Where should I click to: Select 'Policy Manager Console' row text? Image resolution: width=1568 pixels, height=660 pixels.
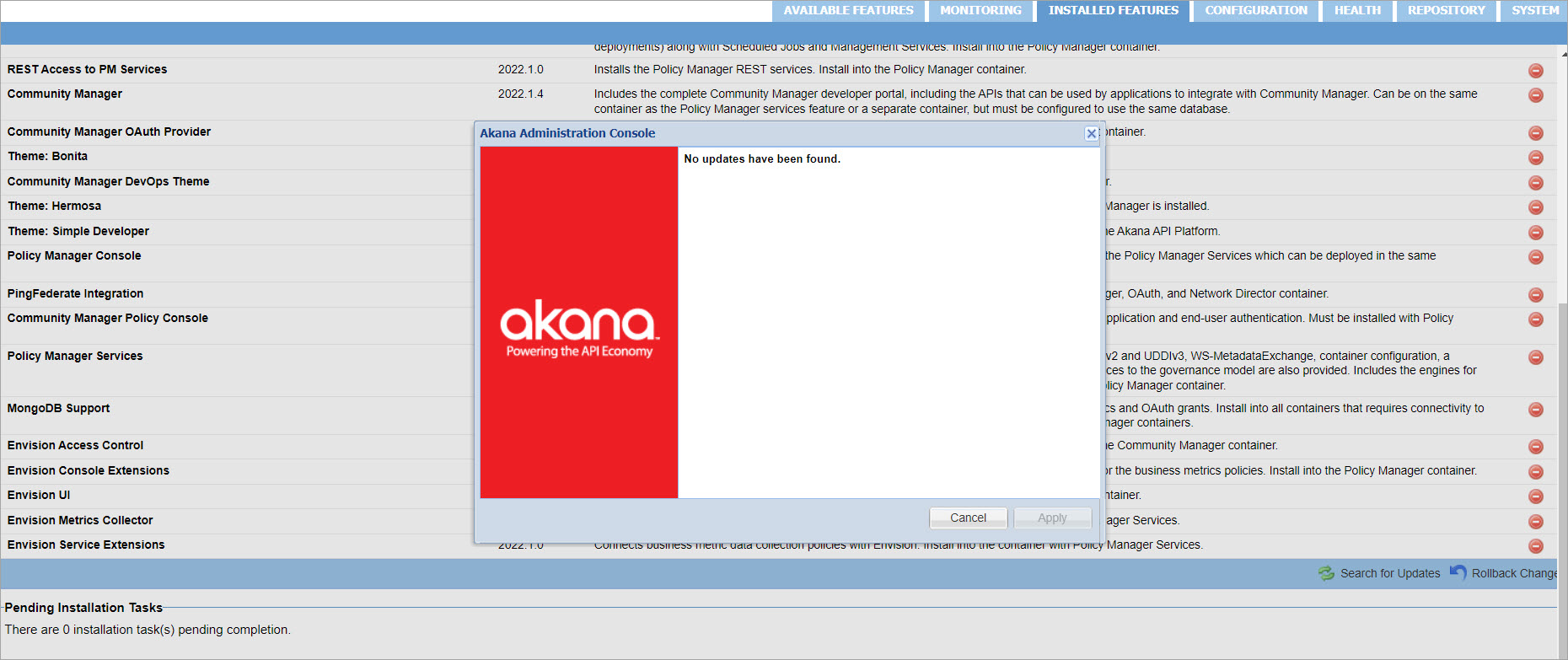point(74,255)
